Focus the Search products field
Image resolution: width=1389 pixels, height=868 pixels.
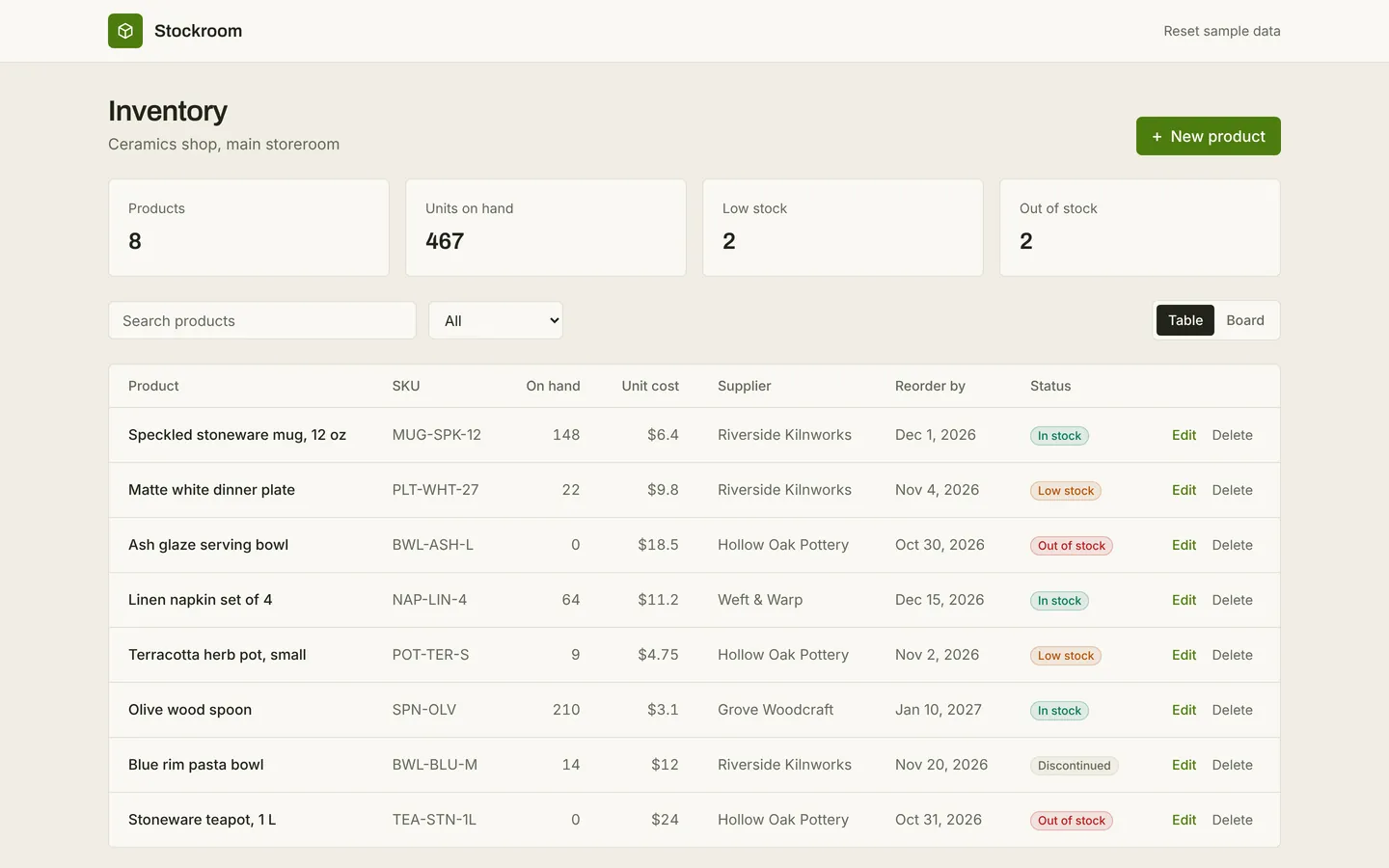[x=262, y=320]
